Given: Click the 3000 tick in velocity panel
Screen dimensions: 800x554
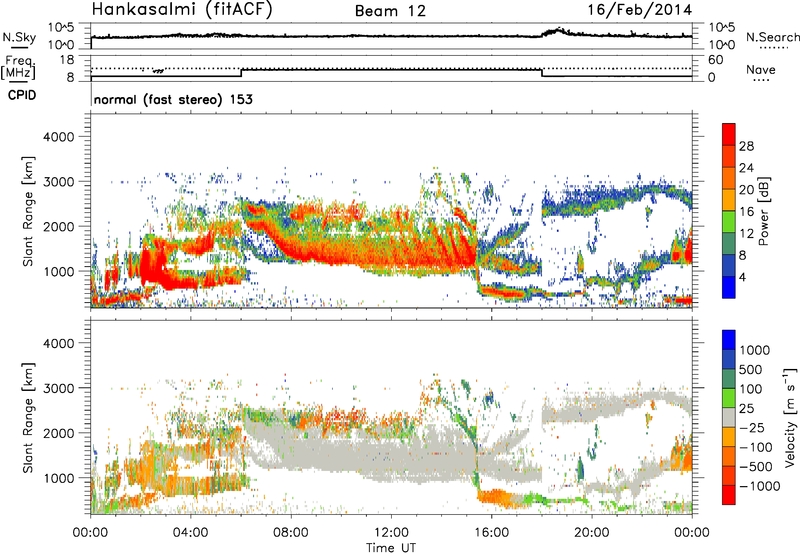Looking at the screenshot, I should (x=58, y=388).
